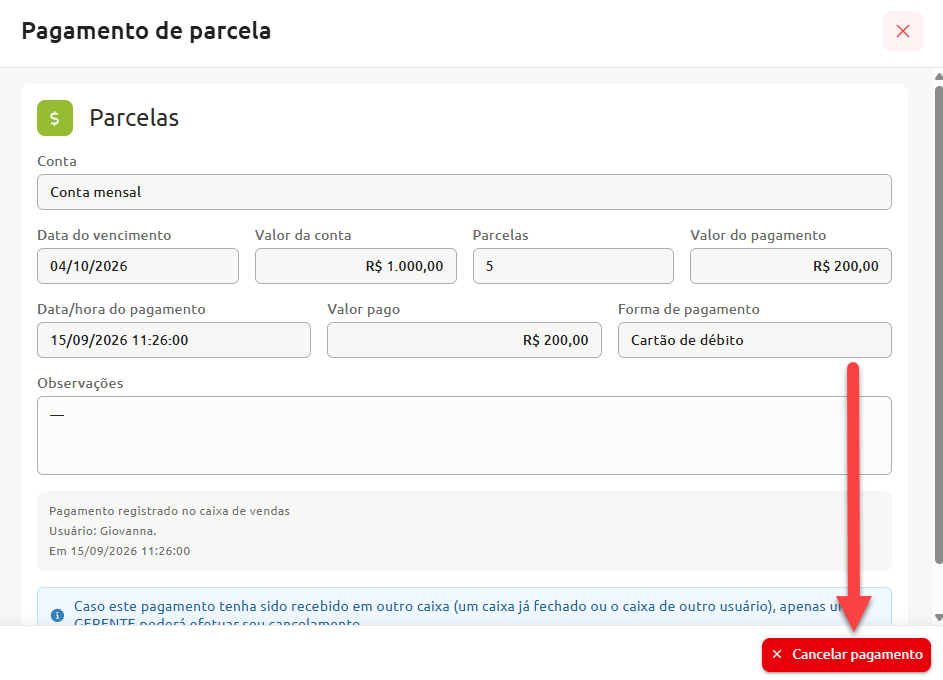
Task: Click the Data/hora do pagamento field
Action: click(x=174, y=340)
